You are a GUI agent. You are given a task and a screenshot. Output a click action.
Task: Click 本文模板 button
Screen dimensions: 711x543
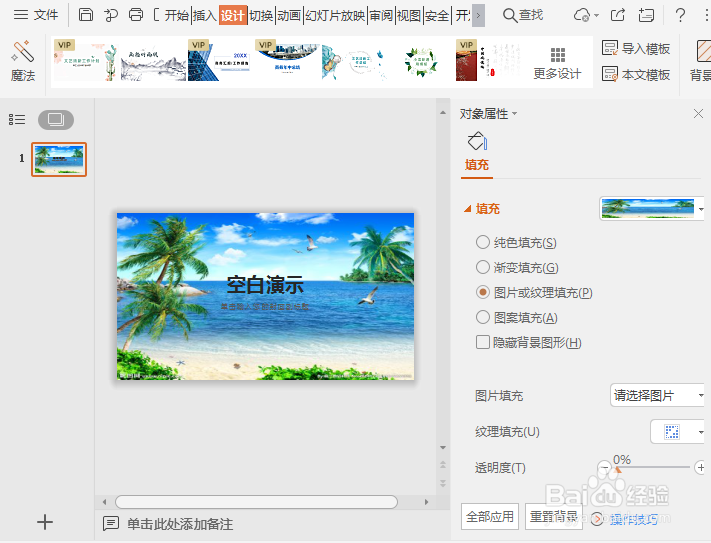tap(636, 74)
